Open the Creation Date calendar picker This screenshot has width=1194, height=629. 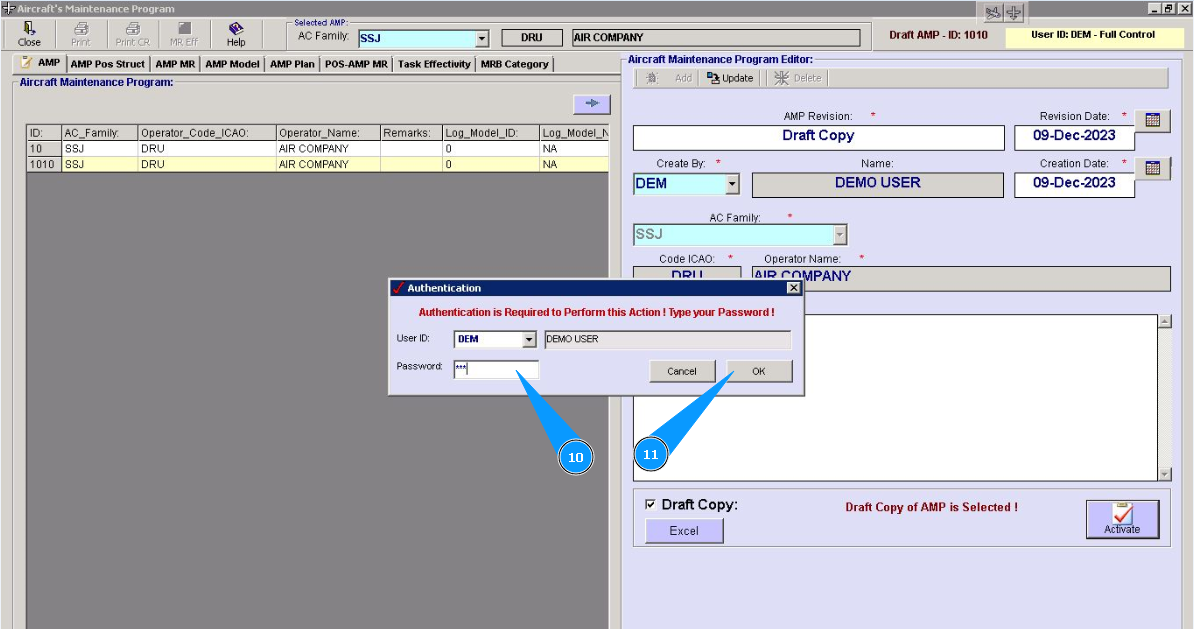(1152, 168)
